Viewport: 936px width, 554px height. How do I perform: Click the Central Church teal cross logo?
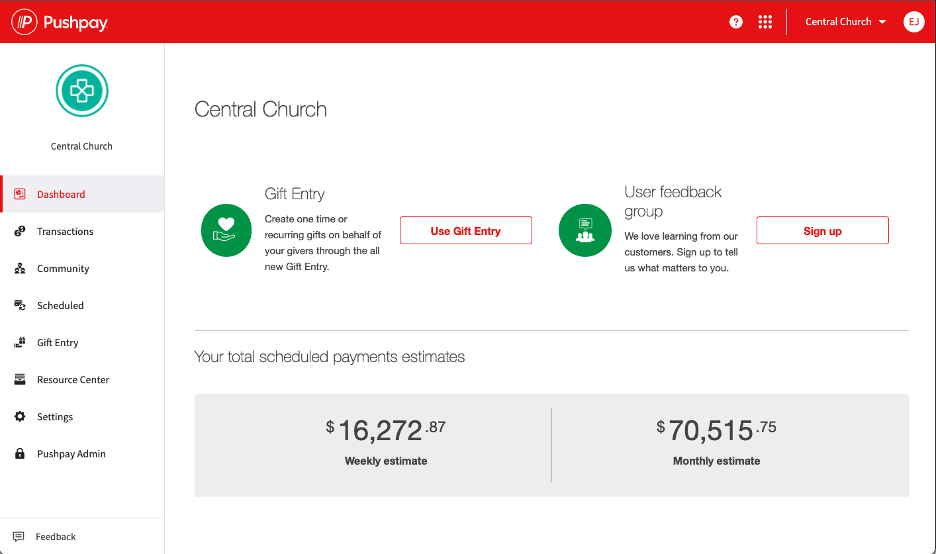82,91
